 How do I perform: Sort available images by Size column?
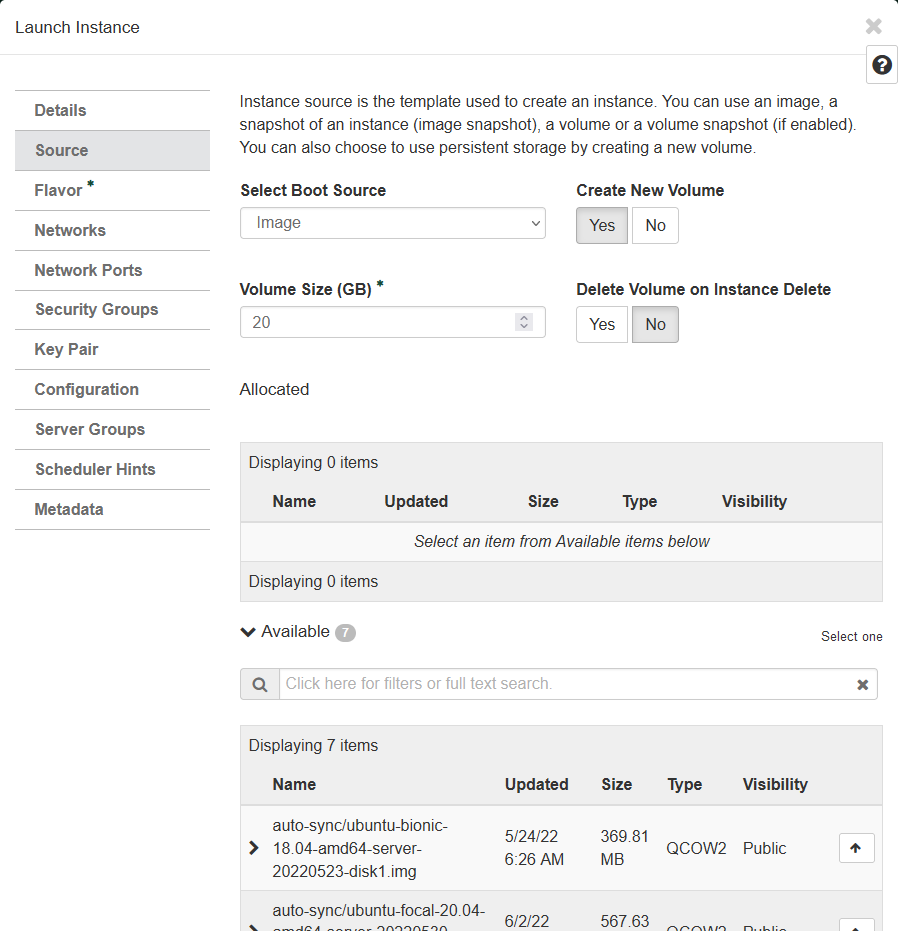(x=616, y=785)
